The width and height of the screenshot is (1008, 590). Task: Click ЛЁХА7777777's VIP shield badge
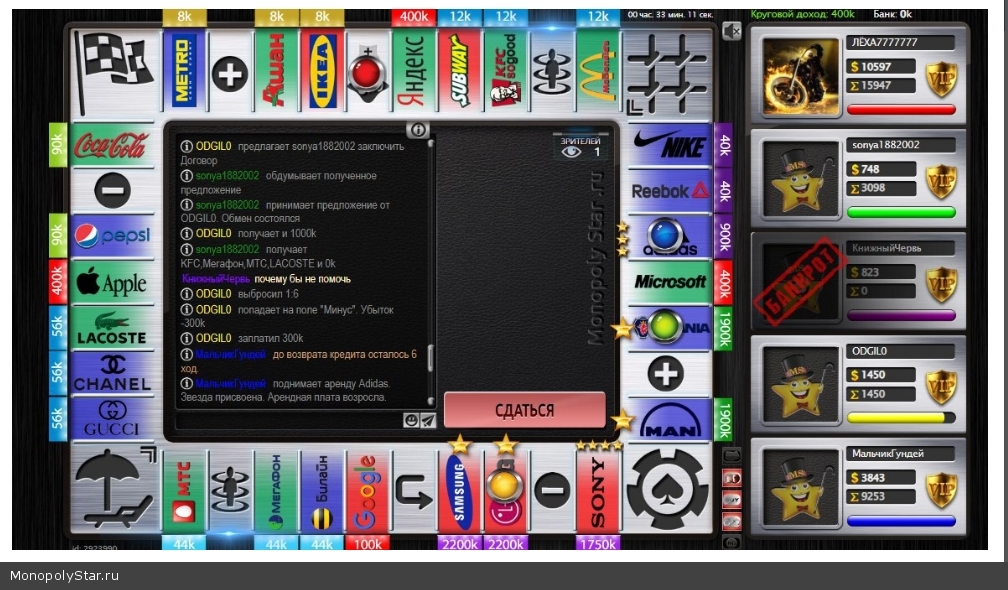[x=941, y=80]
